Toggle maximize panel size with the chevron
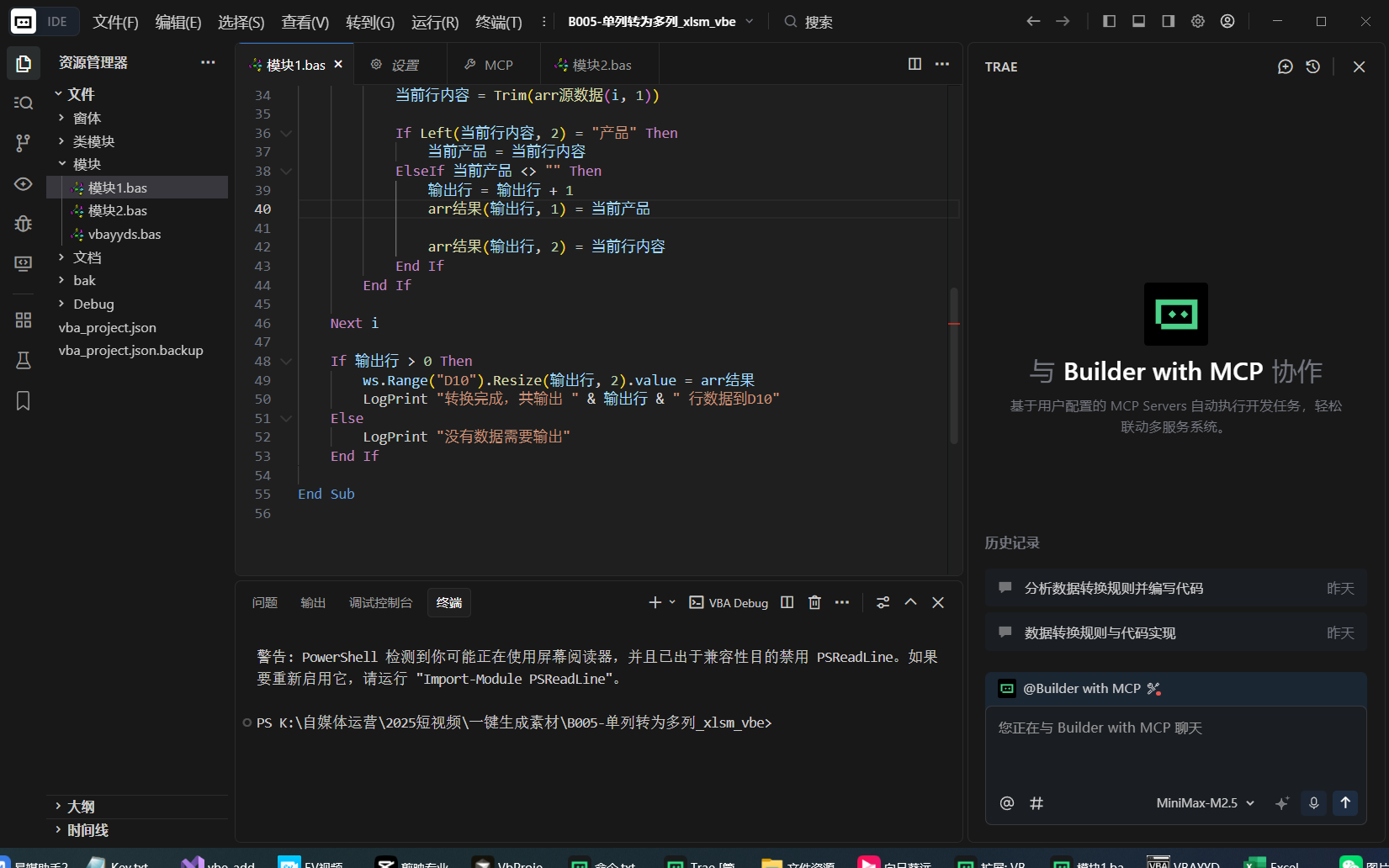Viewport: 1389px width, 868px height. click(x=910, y=602)
